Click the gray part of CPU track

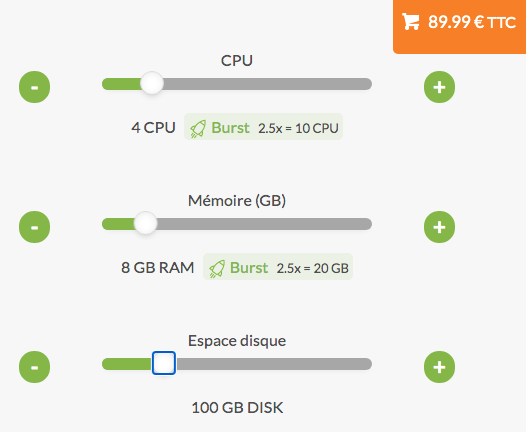click(268, 84)
